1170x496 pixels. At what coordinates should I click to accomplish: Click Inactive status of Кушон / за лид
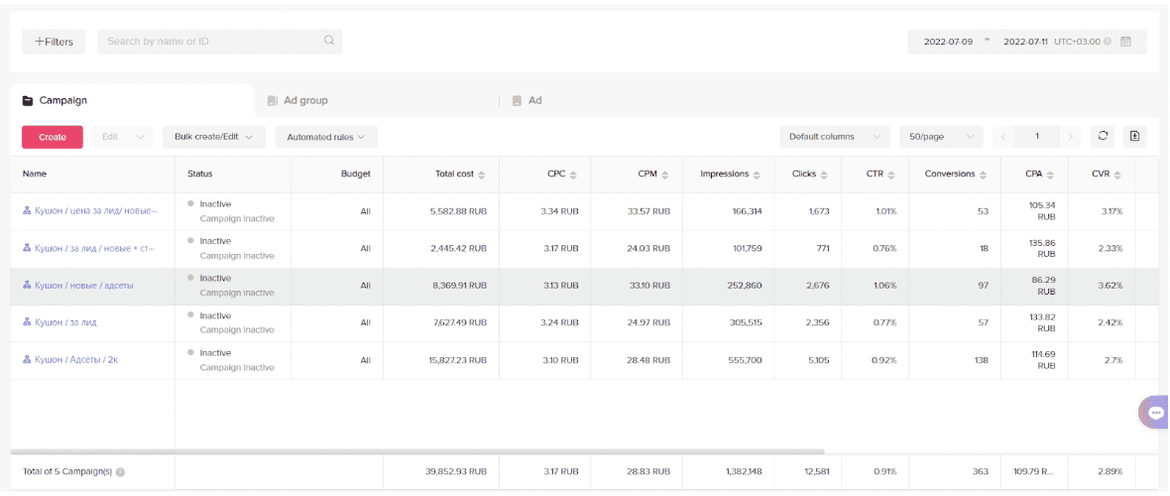pyautogui.click(x=216, y=316)
